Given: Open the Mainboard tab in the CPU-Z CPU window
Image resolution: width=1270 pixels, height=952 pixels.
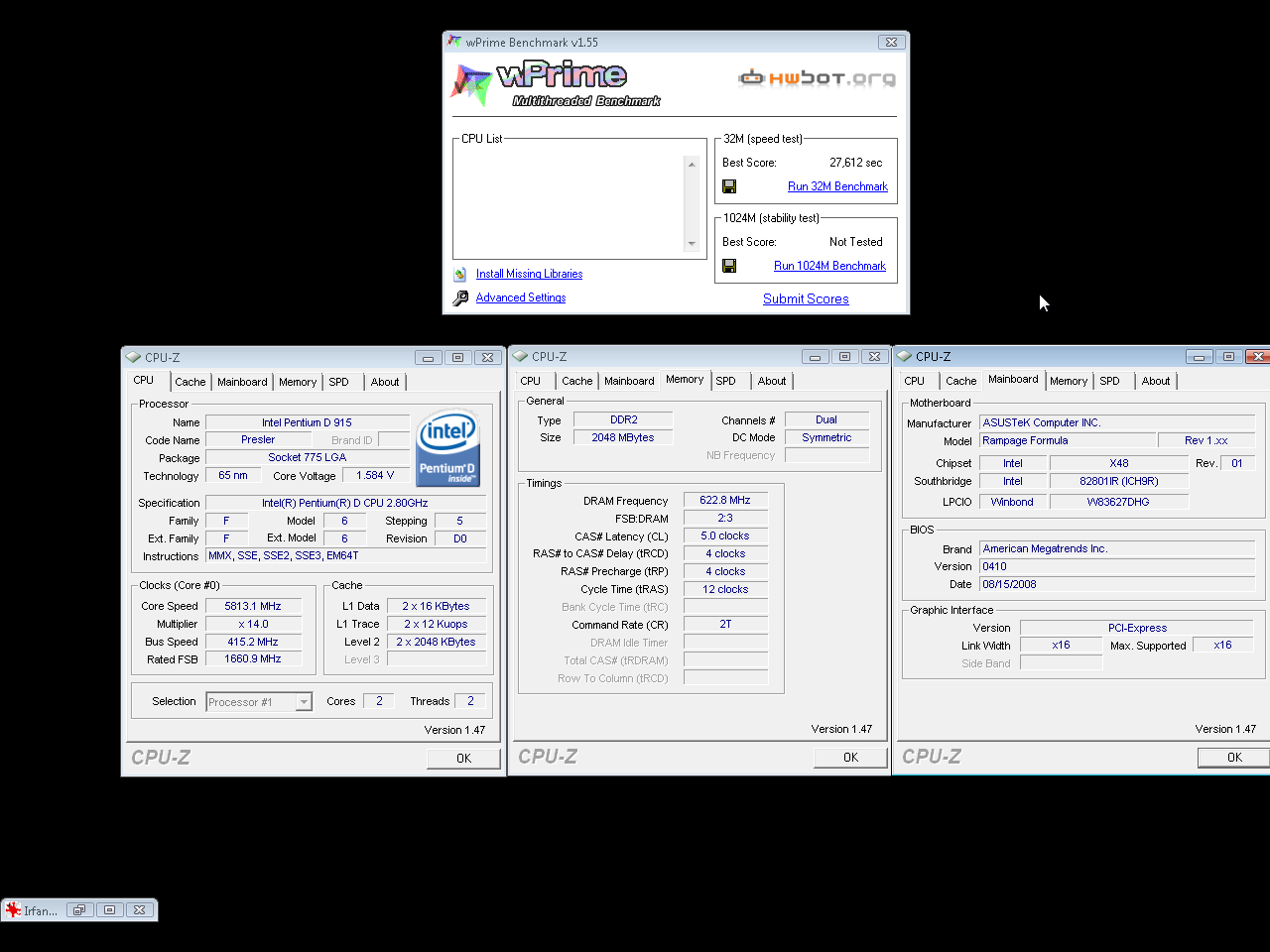Looking at the screenshot, I should 242,382.
